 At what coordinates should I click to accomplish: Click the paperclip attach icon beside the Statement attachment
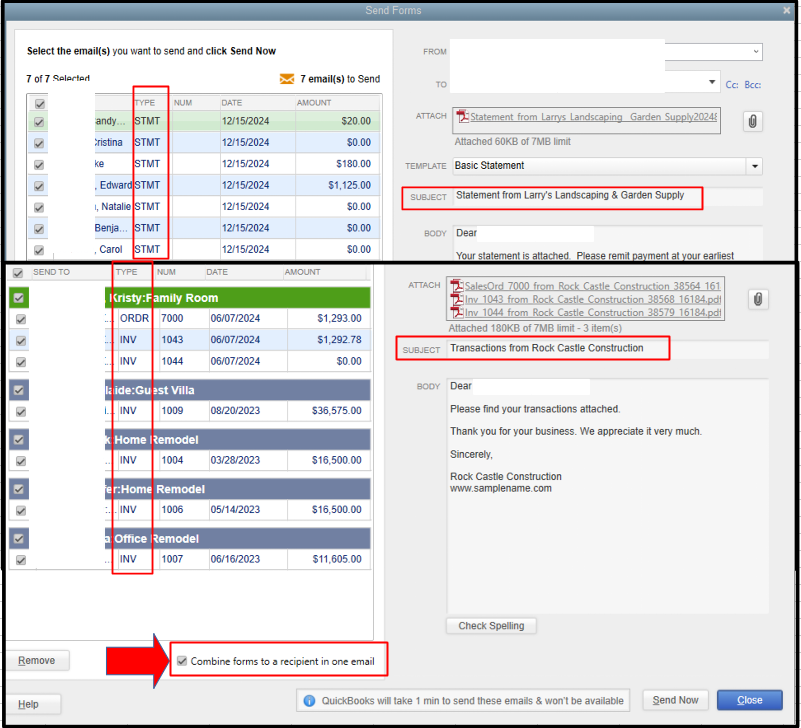click(752, 122)
